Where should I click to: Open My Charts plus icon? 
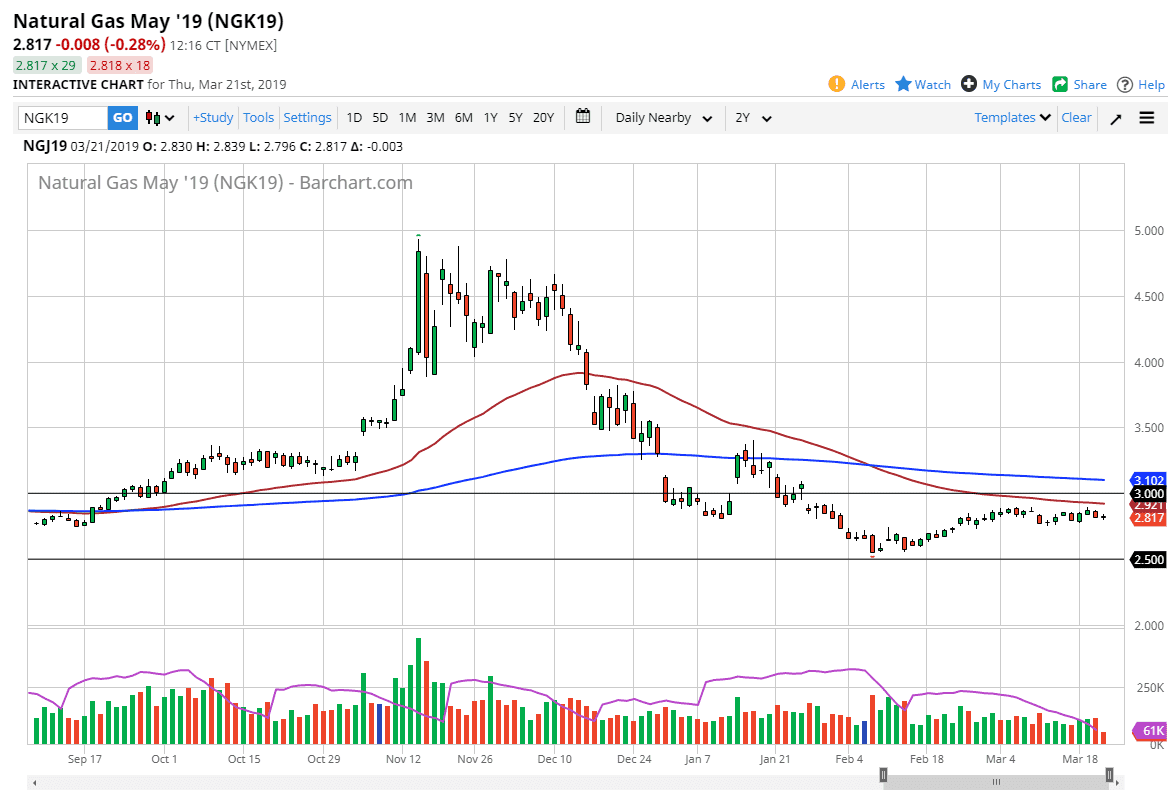(969, 84)
